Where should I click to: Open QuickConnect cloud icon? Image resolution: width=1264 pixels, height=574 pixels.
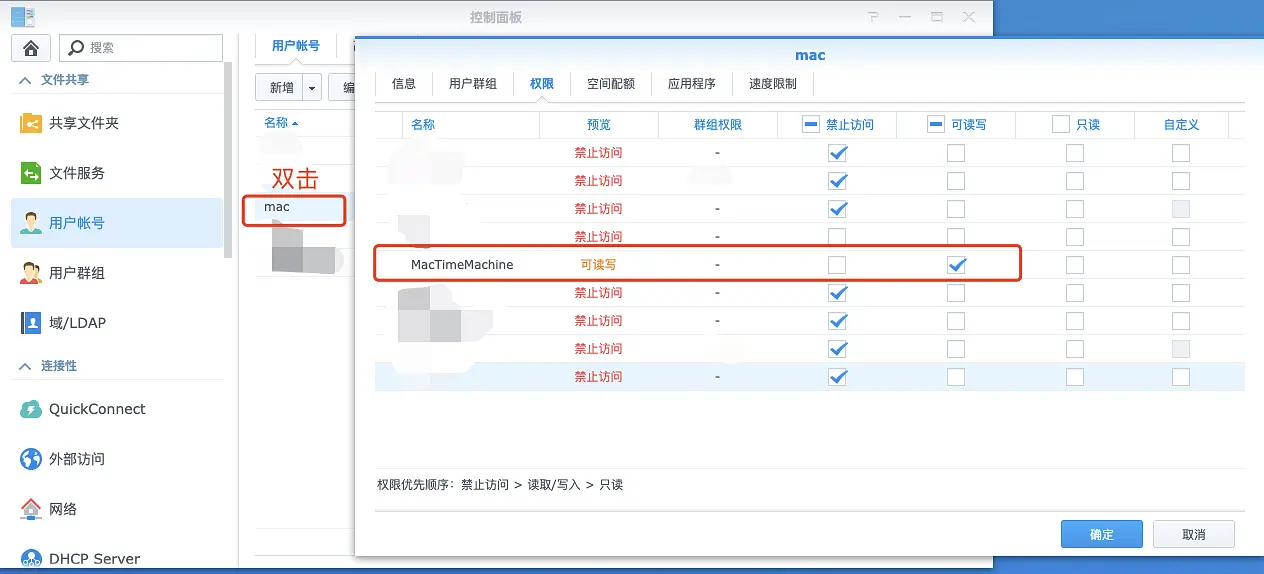(x=31, y=409)
